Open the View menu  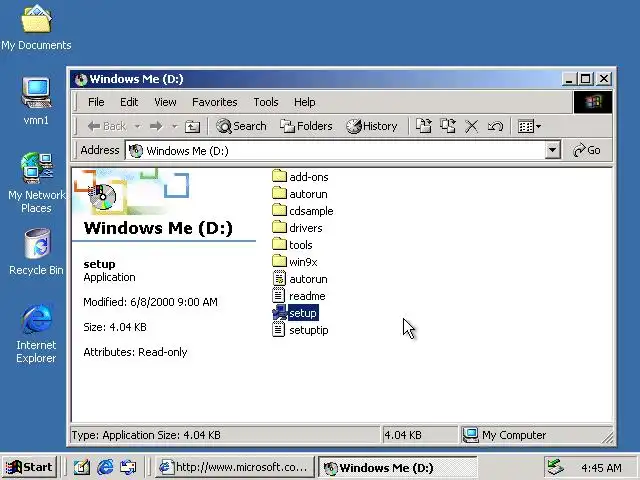point(165,102)
